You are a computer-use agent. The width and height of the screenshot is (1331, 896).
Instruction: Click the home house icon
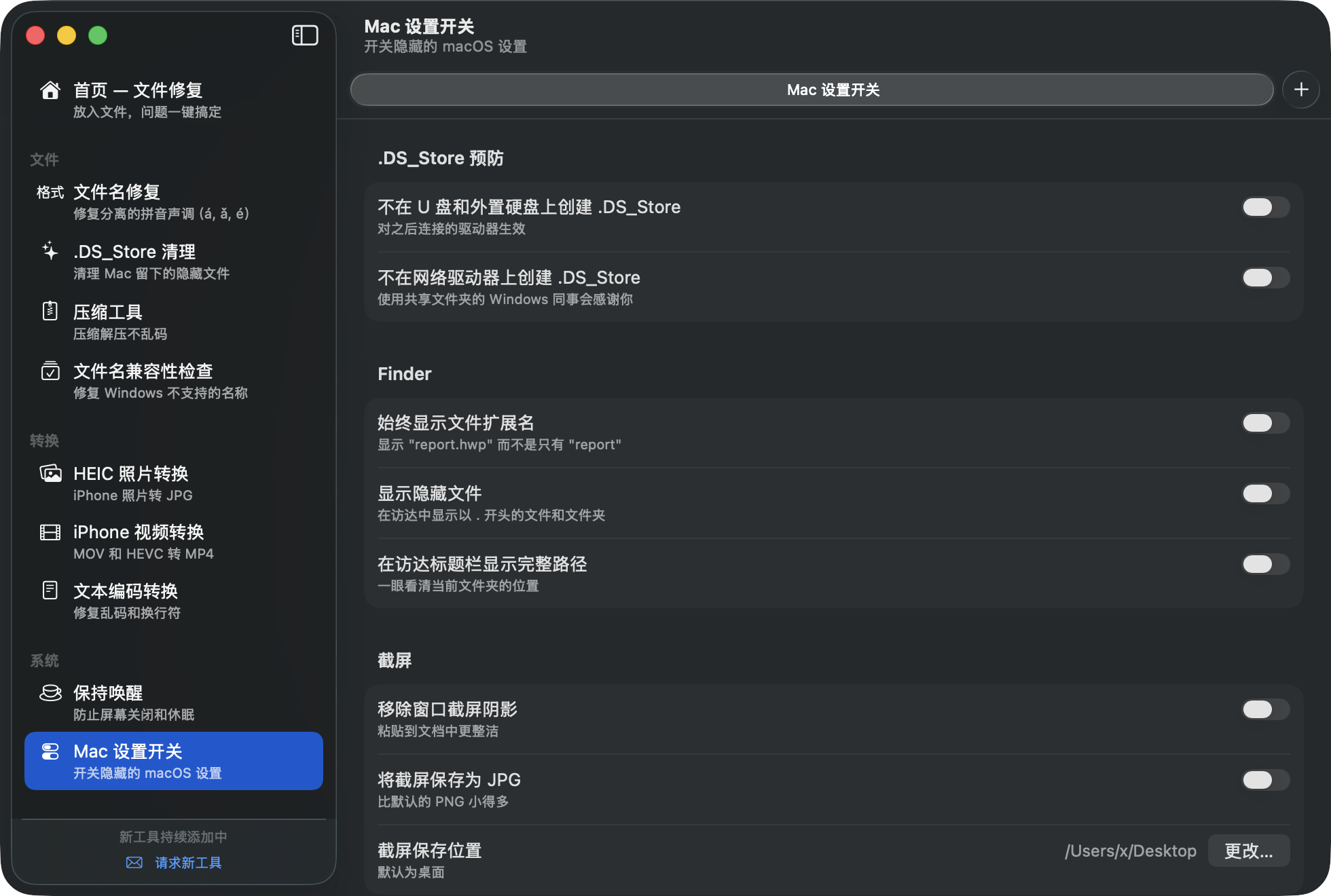[50, 90]
